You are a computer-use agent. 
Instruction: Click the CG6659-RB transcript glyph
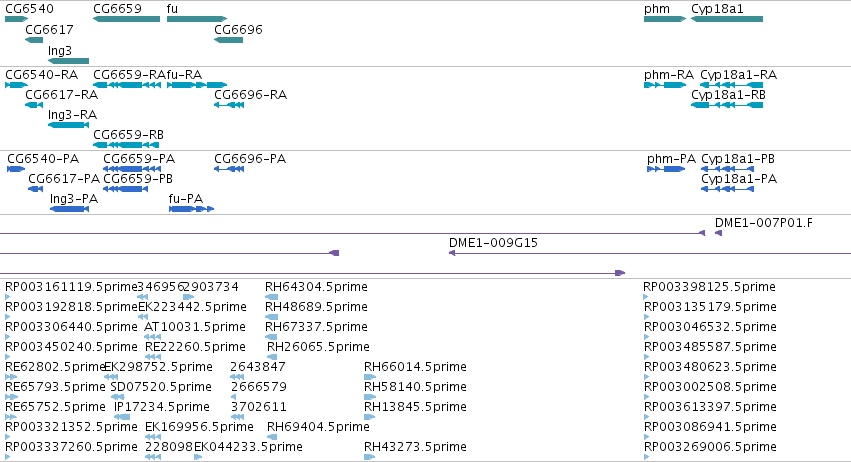tap(126, 145)
